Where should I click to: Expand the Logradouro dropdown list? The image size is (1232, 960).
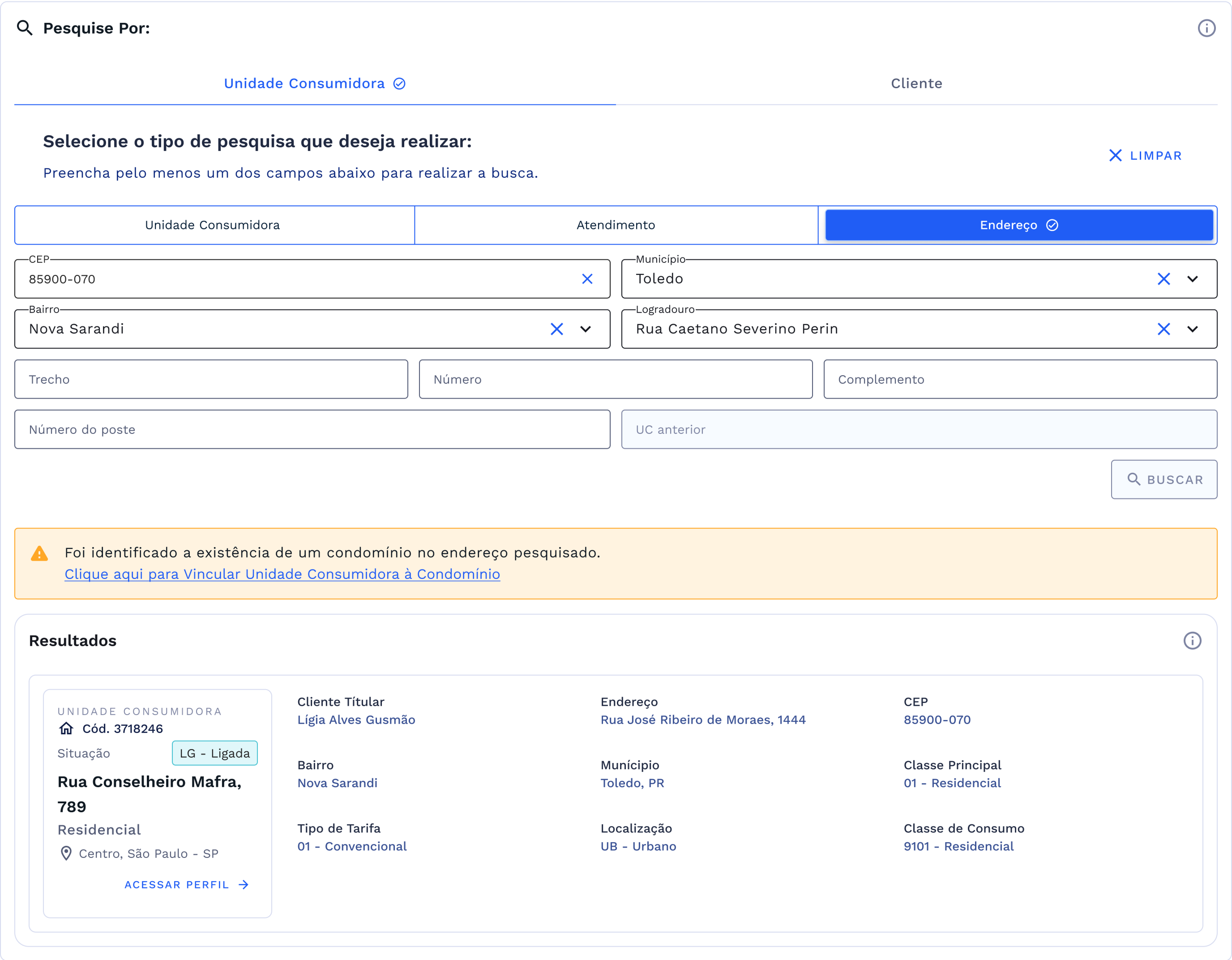(x=1192, y=329)
